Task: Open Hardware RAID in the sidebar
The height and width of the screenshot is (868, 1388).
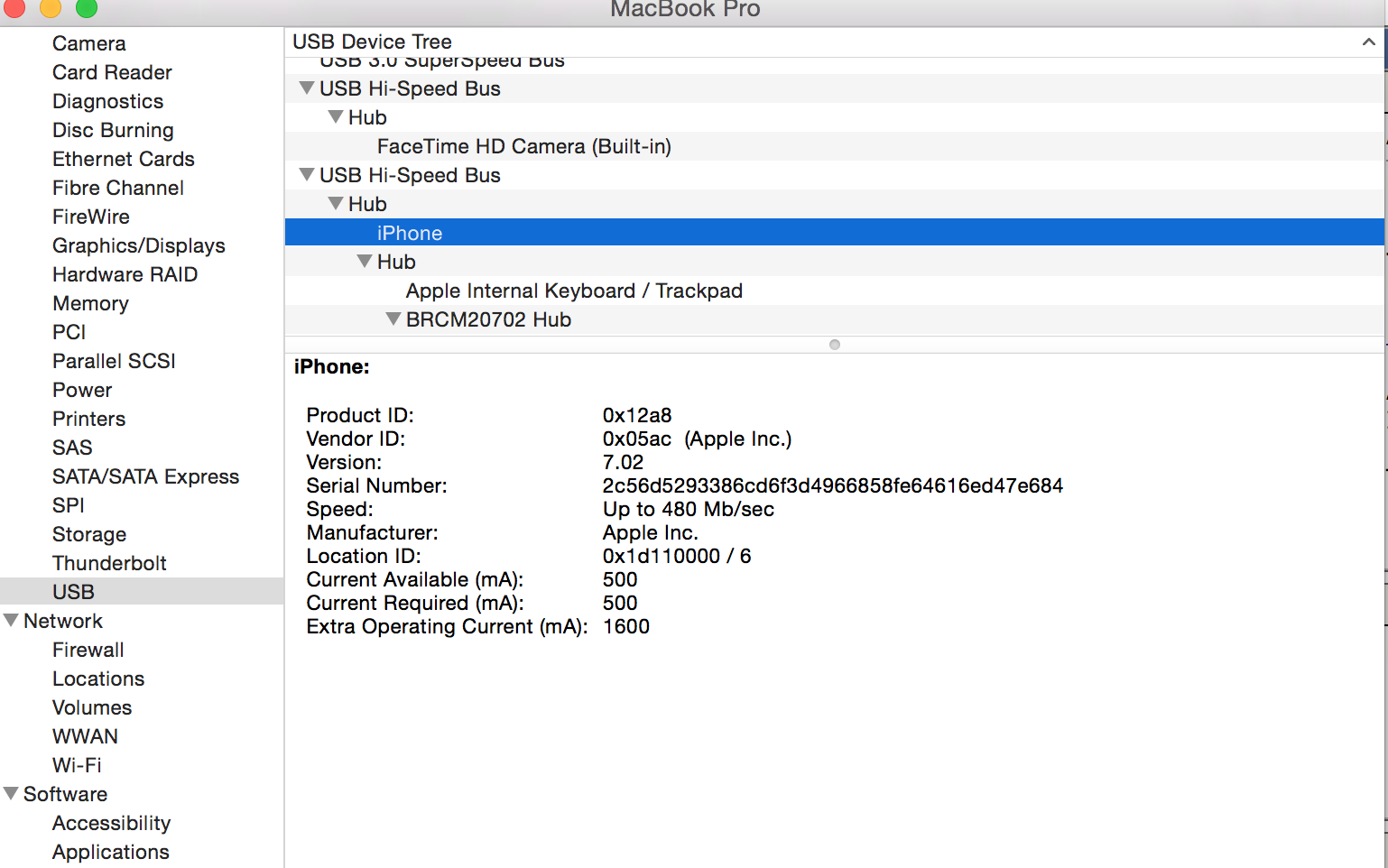Action: point(125,274)
